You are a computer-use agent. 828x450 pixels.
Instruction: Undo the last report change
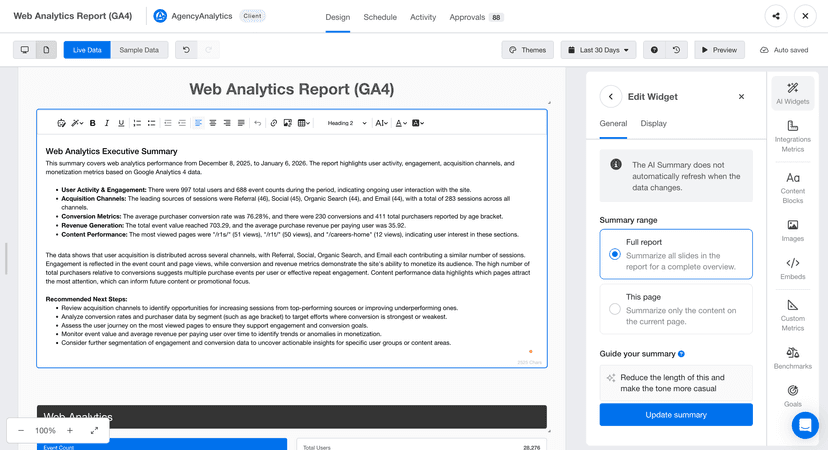pyautogui.click(x=186, y=50)
